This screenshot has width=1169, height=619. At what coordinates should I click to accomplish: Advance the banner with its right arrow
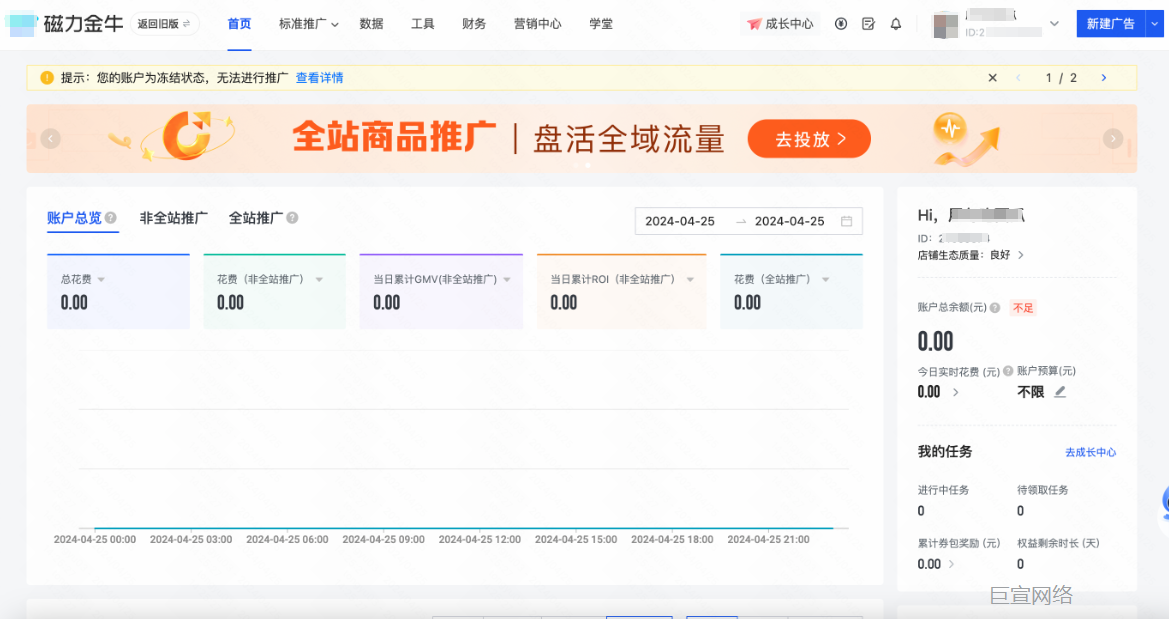(1112, 138)
